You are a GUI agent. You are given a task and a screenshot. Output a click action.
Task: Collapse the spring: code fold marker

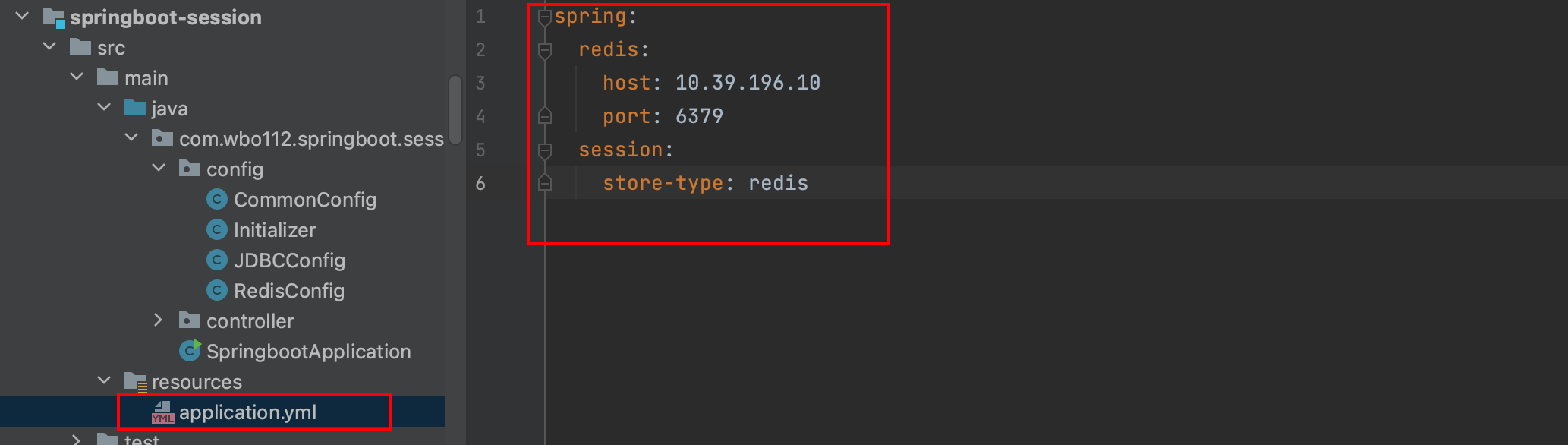click(x=544, y=17)
